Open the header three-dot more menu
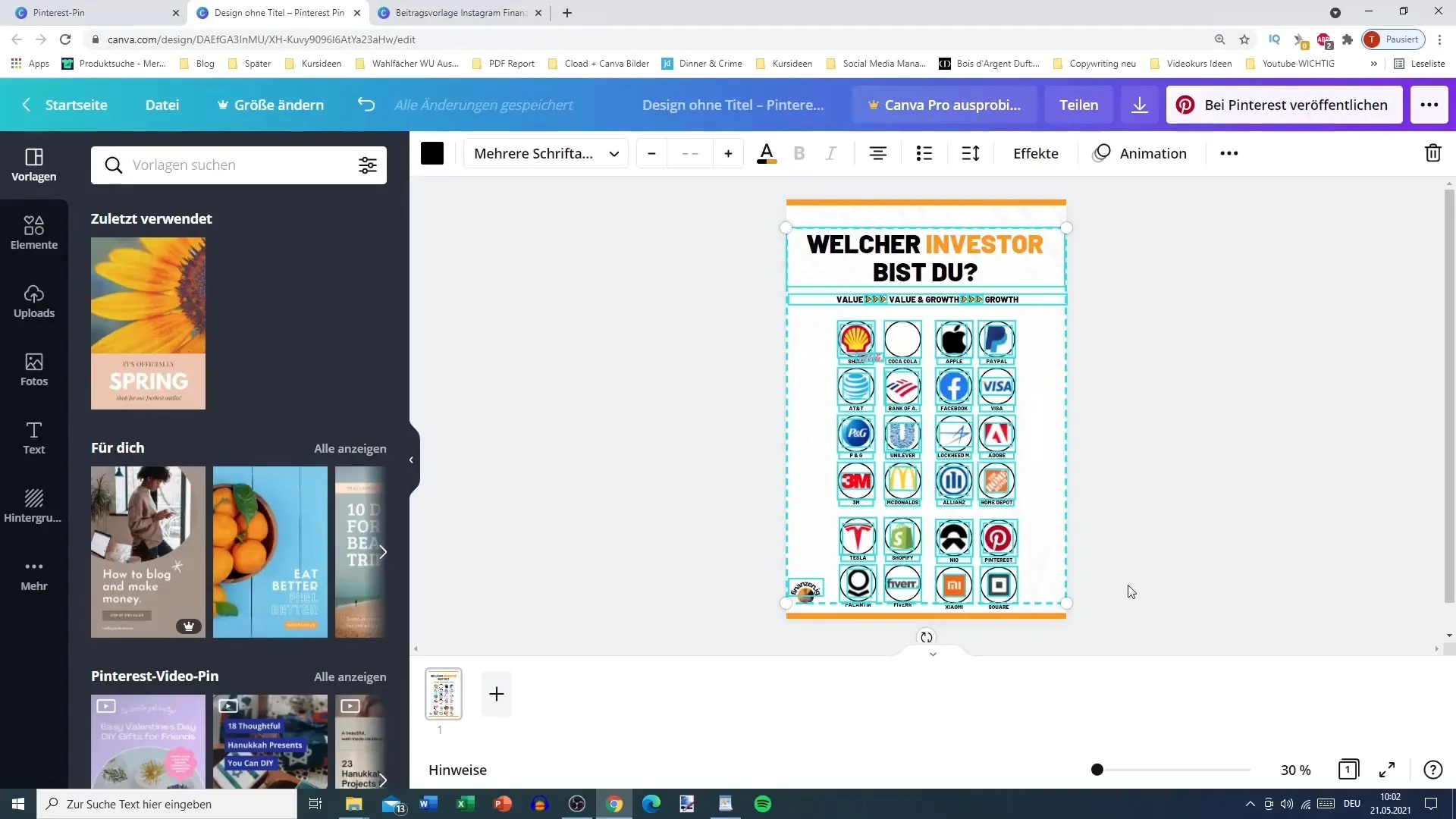This screenshot has width=1456, height=819. (x=1429, y=105)
